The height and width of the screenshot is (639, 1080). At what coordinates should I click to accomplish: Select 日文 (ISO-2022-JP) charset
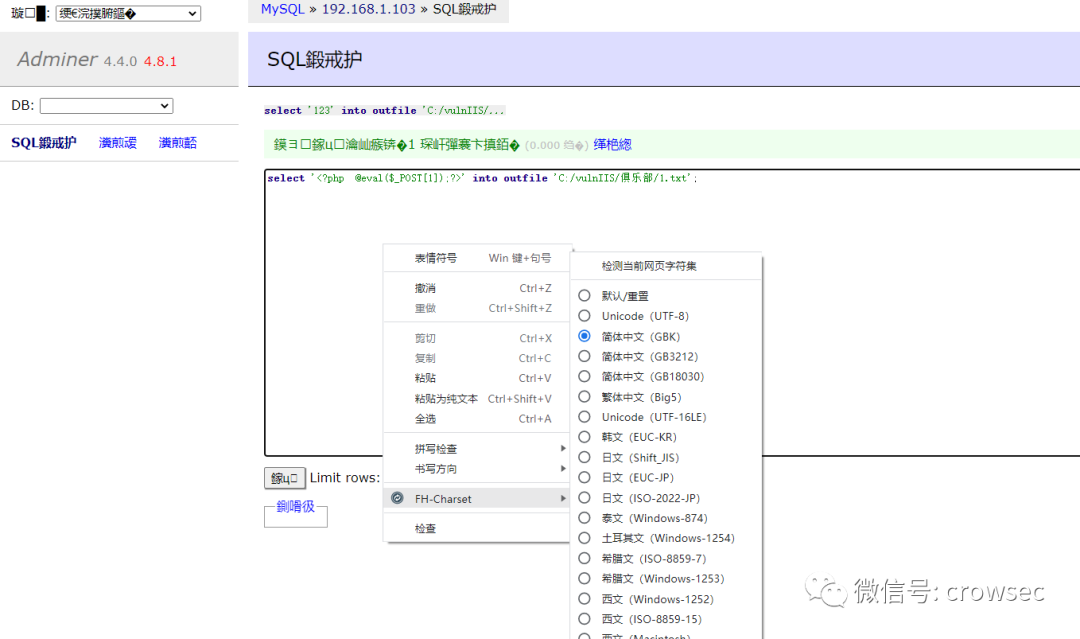coord(584,497)
